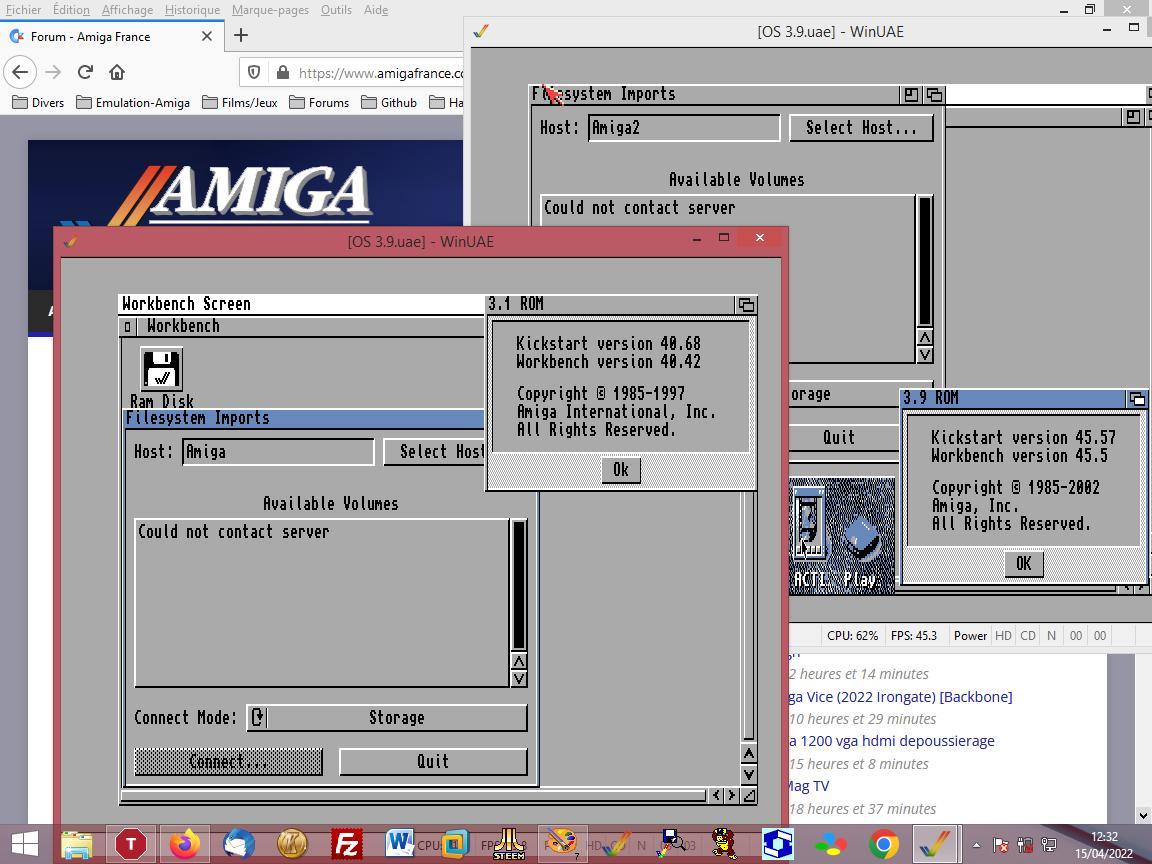1152x864 pixels.
Task: Open the Fichier menu
Action: [x=24, y=10]
